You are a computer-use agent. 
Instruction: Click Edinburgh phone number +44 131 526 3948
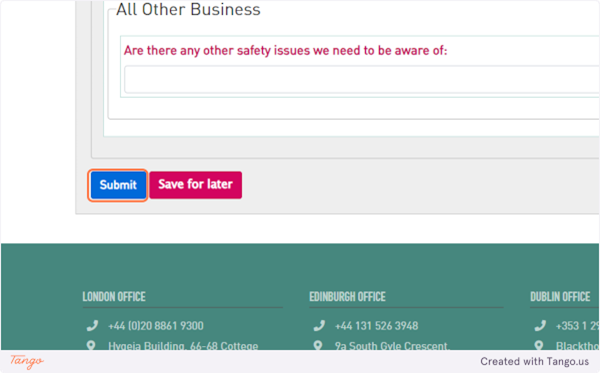(377, 326)
